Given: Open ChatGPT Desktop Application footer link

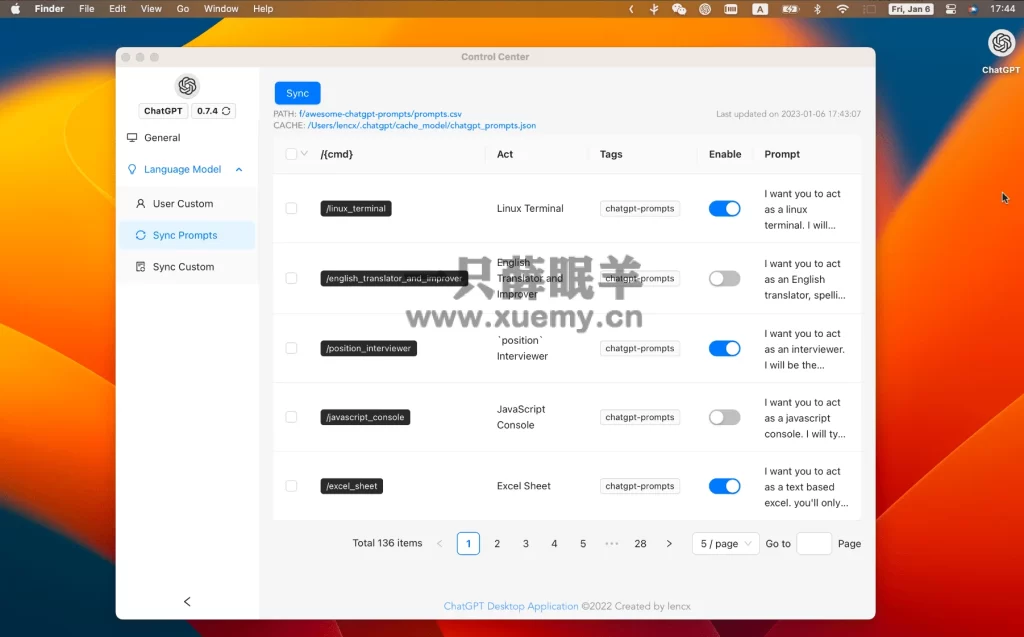Looking at the screenshot, I should pos(511,606).
